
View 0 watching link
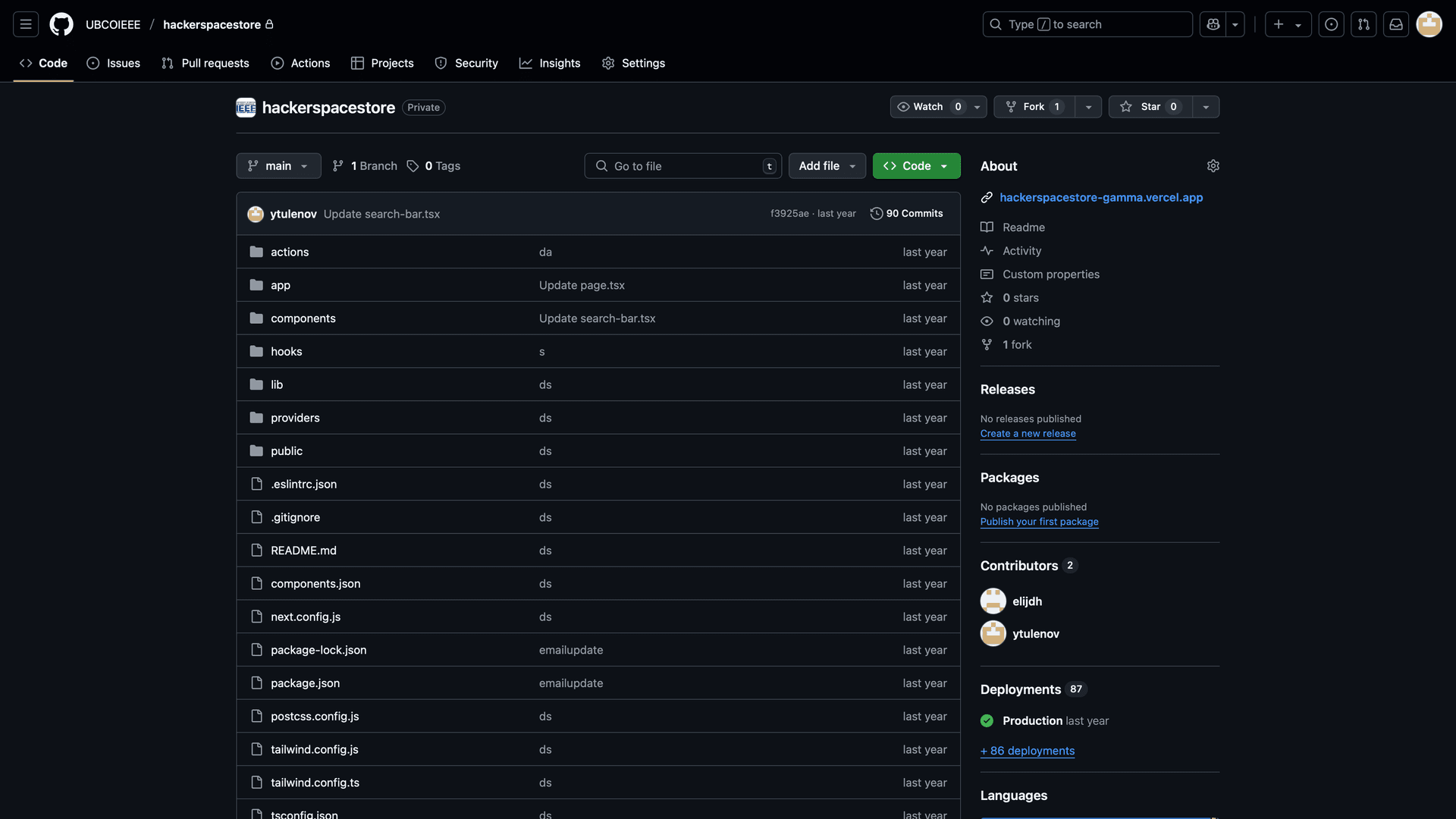click(x=1021, y=322)
